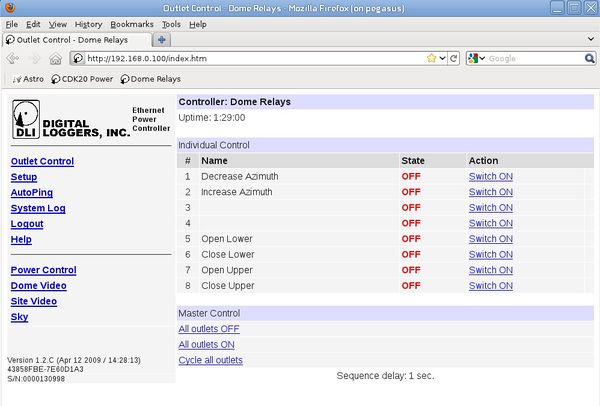This screenshot has height=406, width=600.
Task: Open the list all tabs dropdown
Action: tap(591, 39)
